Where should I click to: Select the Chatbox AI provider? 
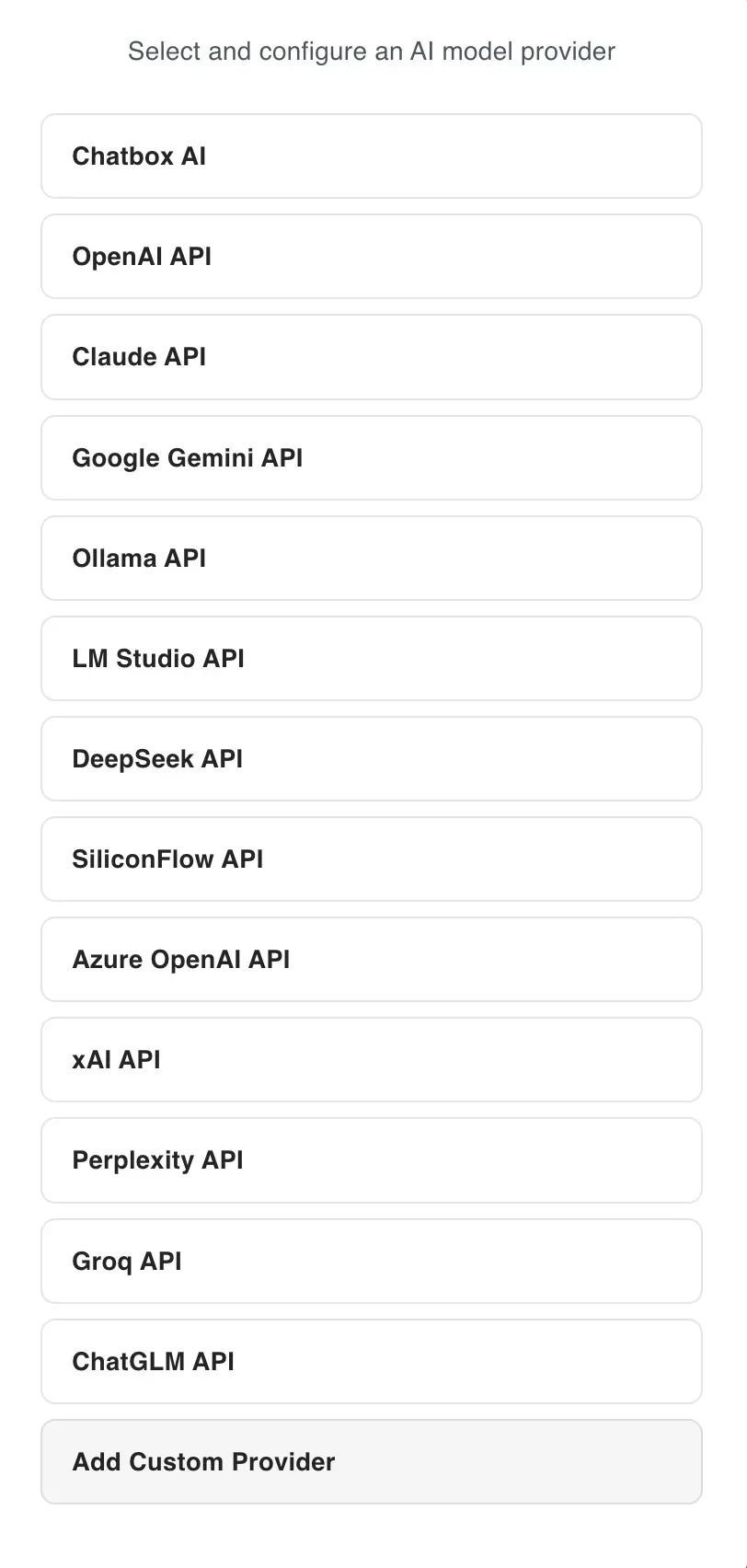[x=372, y=156]
